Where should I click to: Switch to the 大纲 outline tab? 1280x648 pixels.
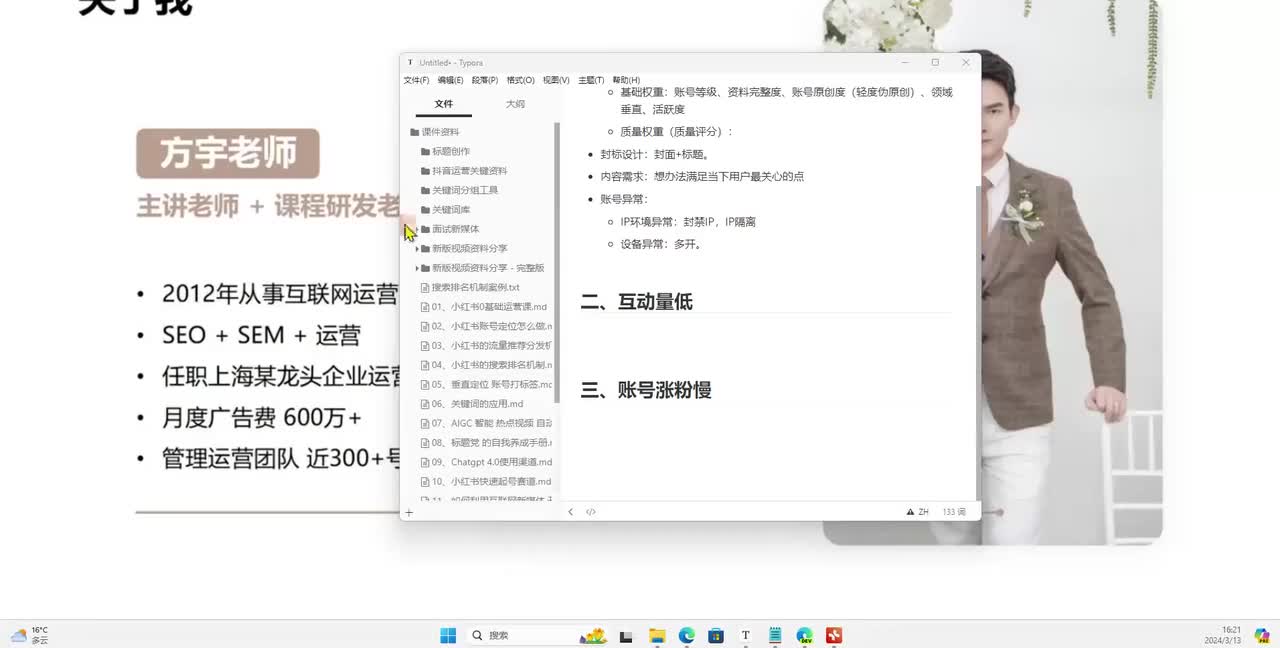515,104
